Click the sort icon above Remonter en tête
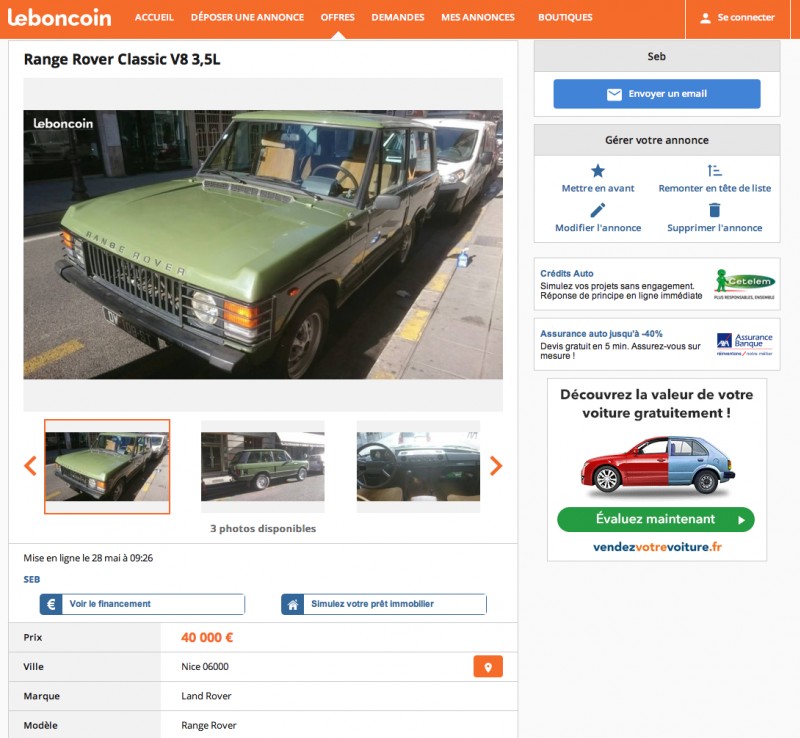The height and width of the screenshot is (738, 800). click(x=714, y=170)
